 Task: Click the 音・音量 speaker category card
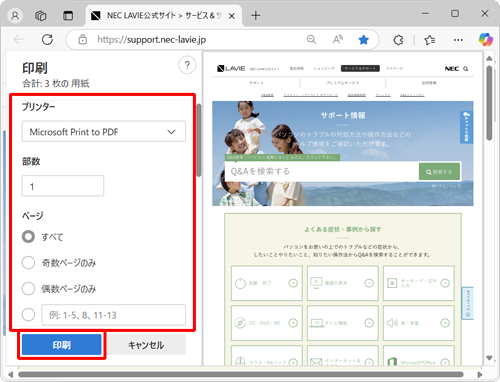[419, 323]
